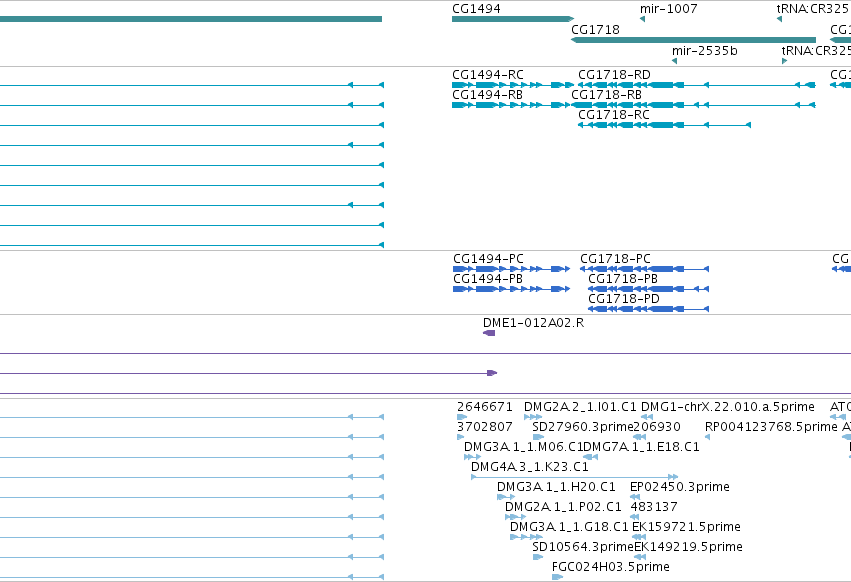Select the CG1494-PC protein glyph
Screen dimensions: 851x582
511,269
